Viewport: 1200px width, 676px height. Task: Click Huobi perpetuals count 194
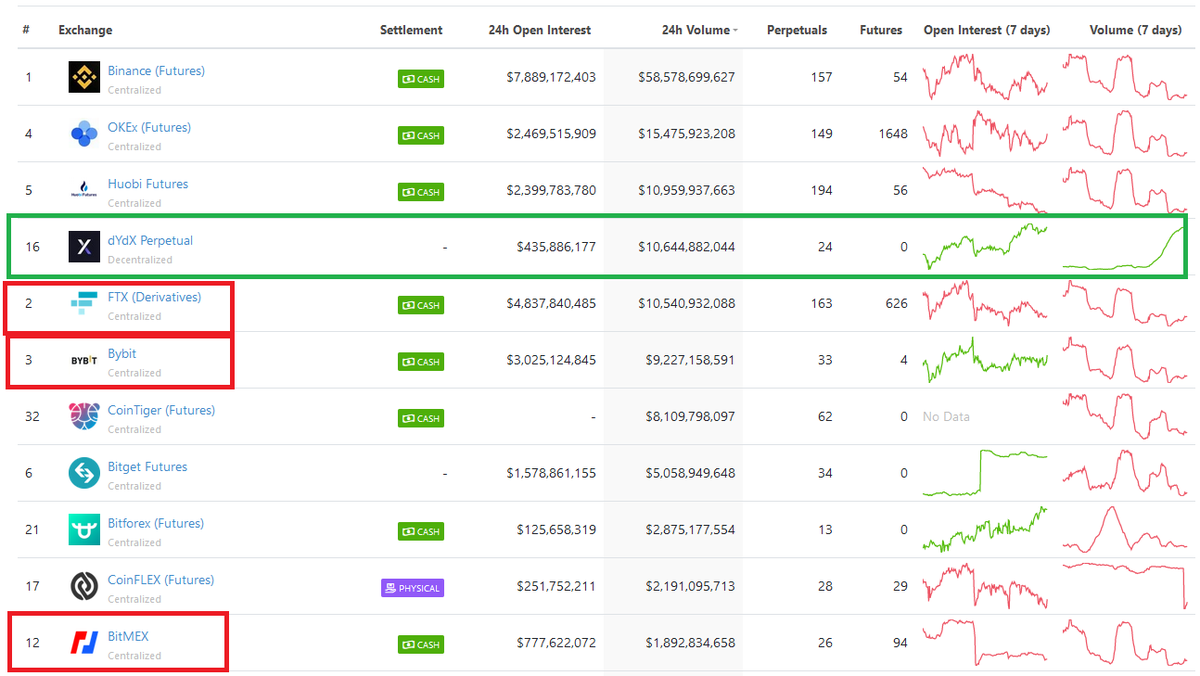[821, 190]
